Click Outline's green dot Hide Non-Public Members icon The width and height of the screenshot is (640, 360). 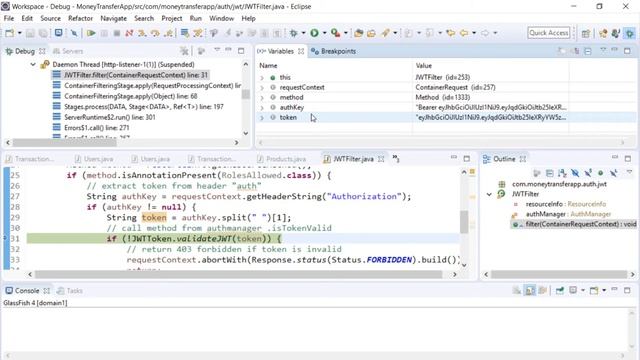600,173
